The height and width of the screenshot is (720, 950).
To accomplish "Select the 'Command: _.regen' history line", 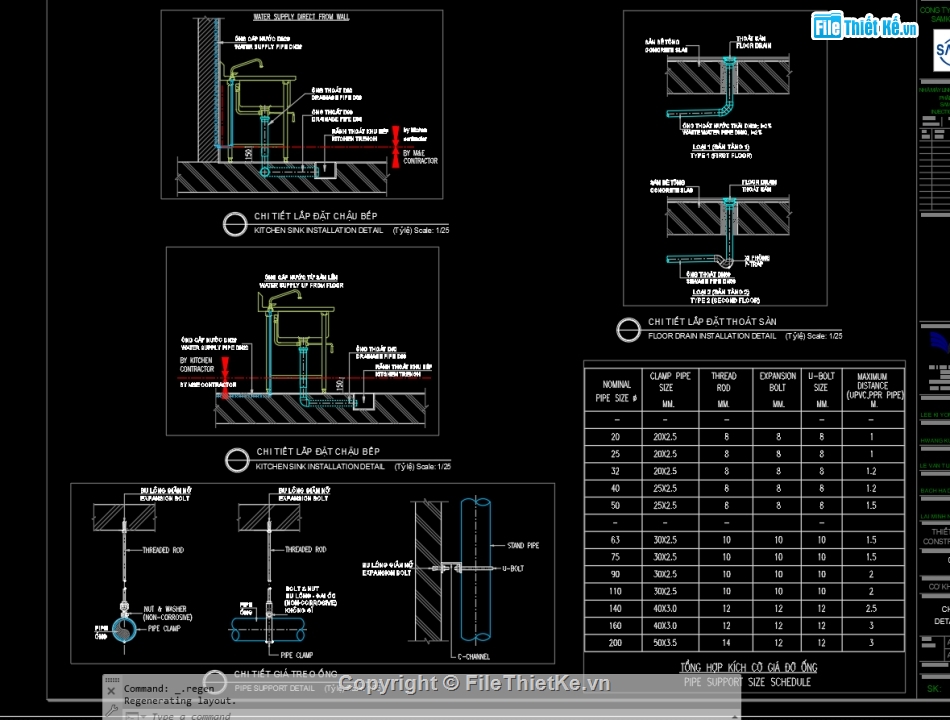I will pos(169,688).
